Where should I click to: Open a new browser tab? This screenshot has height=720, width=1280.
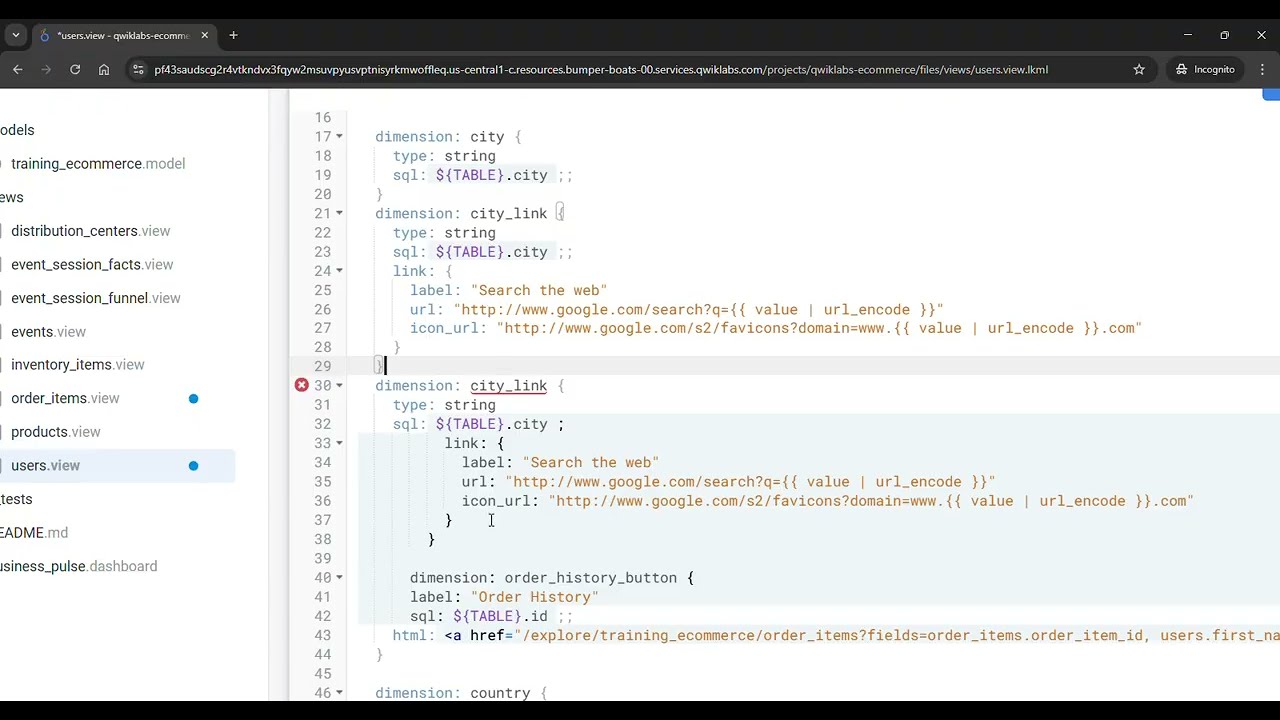point(233,35)
